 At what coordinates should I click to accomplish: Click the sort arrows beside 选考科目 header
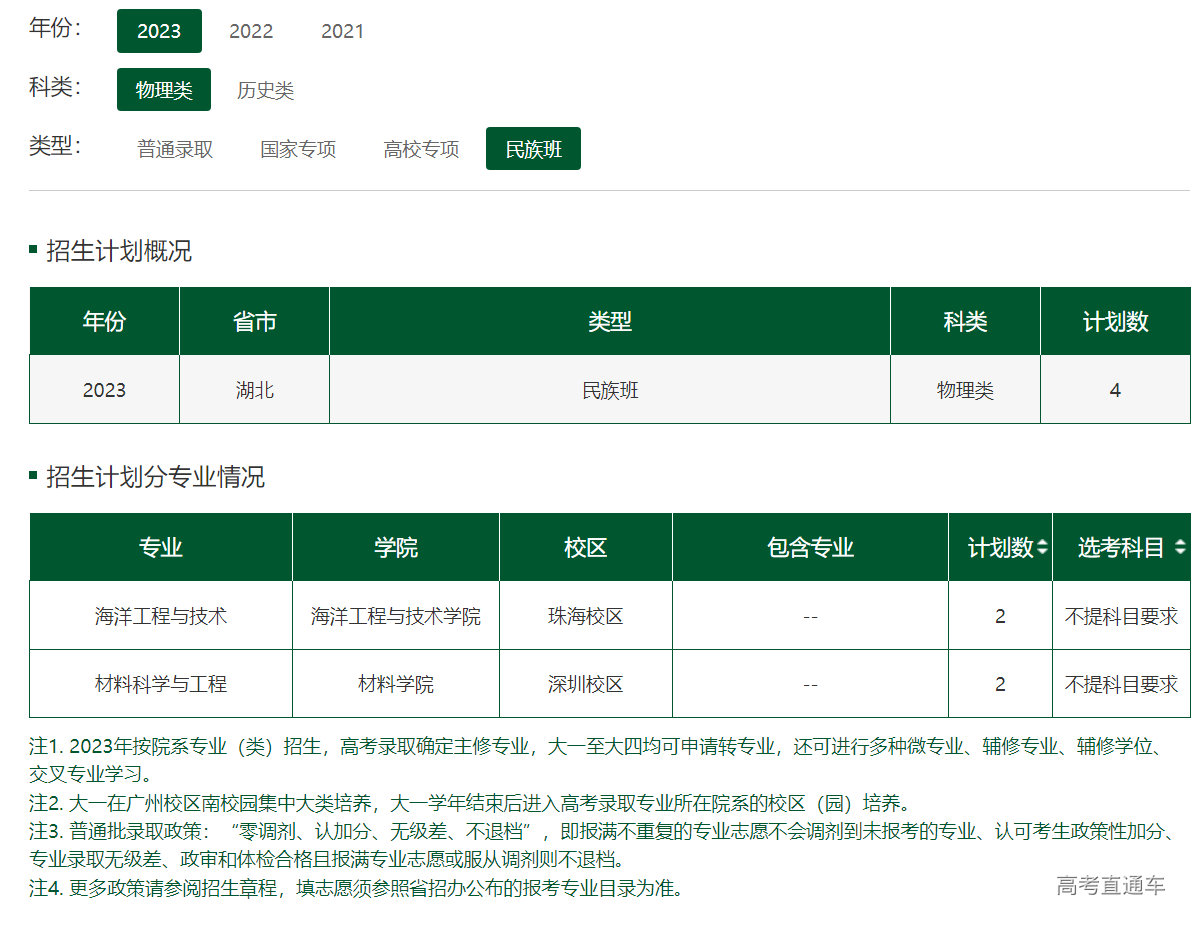click(1180, 548)
